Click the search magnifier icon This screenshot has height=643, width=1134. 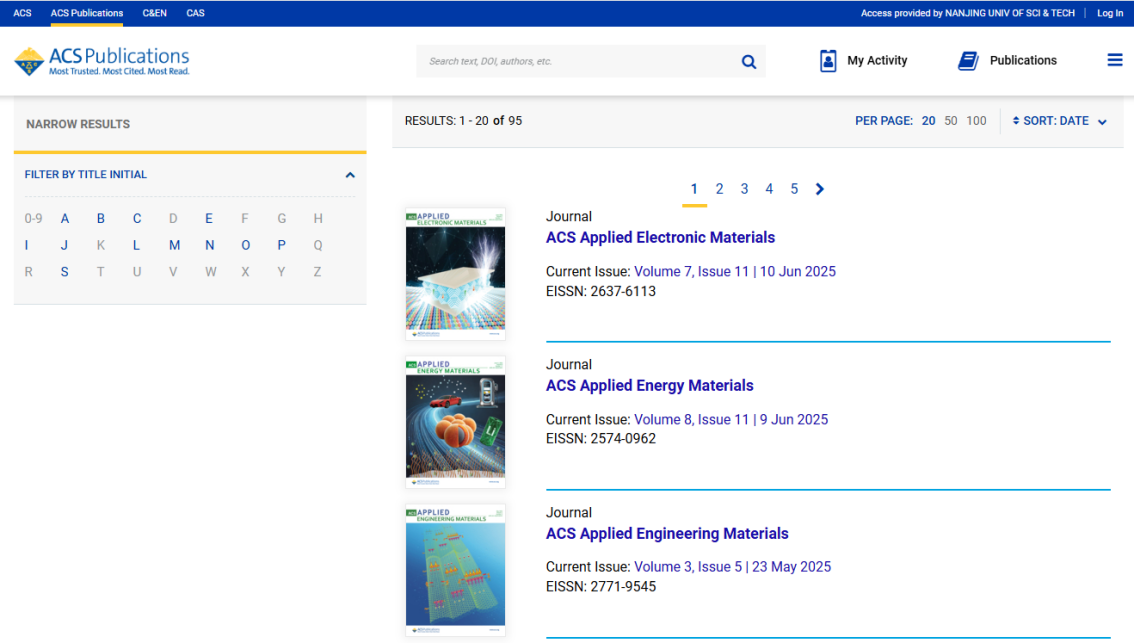click(749, 62)
